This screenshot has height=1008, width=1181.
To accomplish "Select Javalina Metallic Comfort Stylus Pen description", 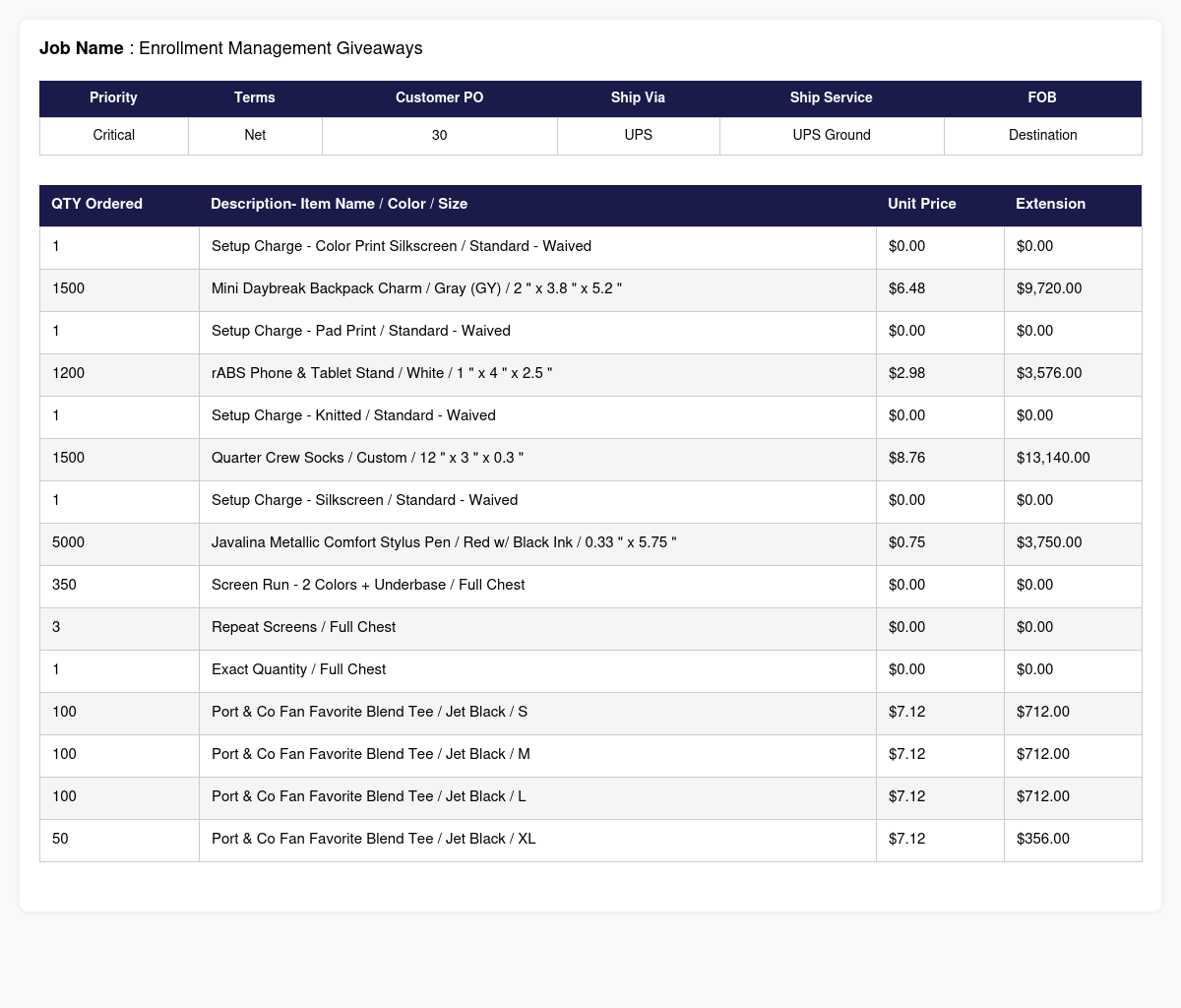I will (444, 543).
